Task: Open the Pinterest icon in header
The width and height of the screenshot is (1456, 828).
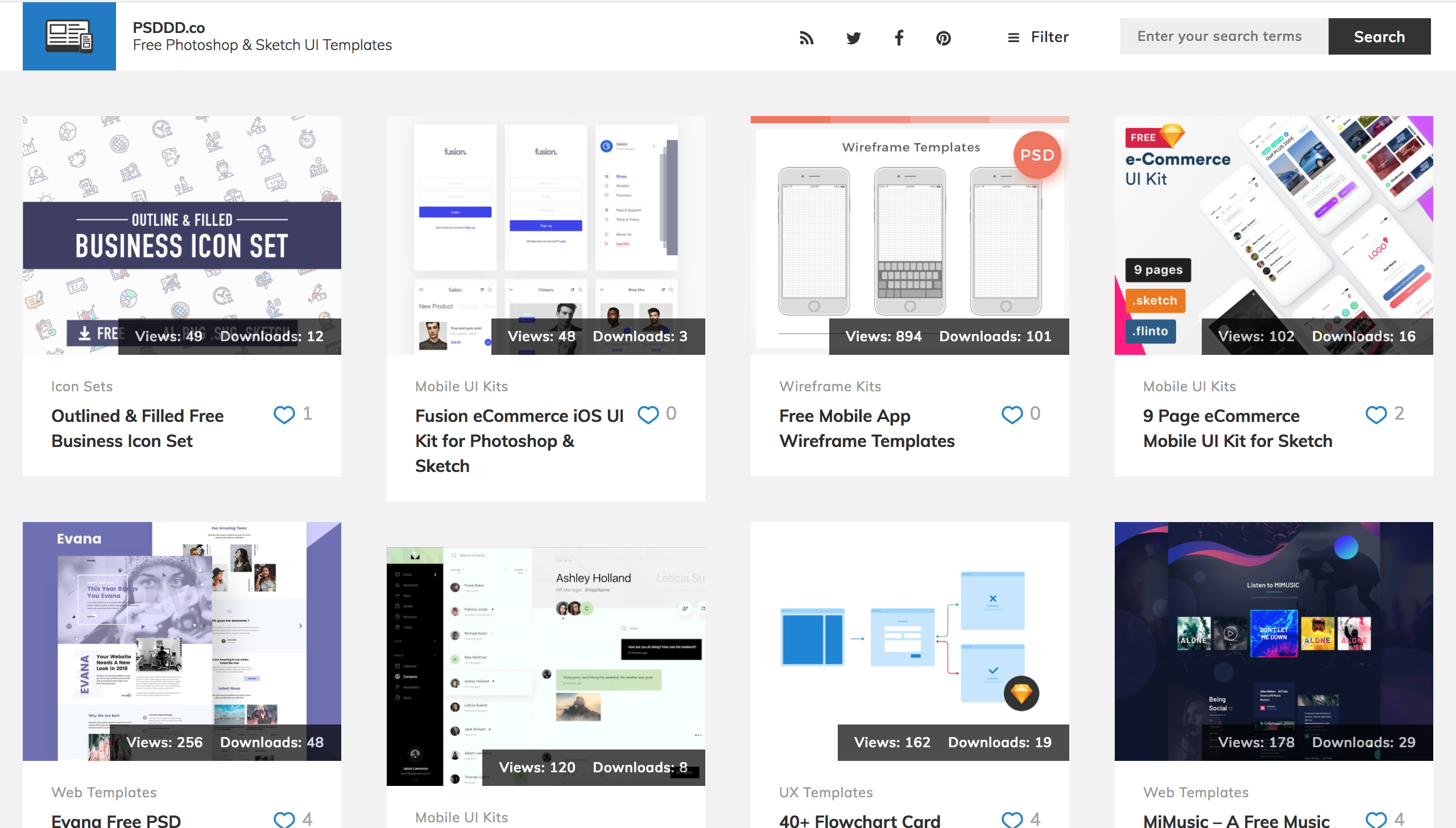Action: pos(944,38)
